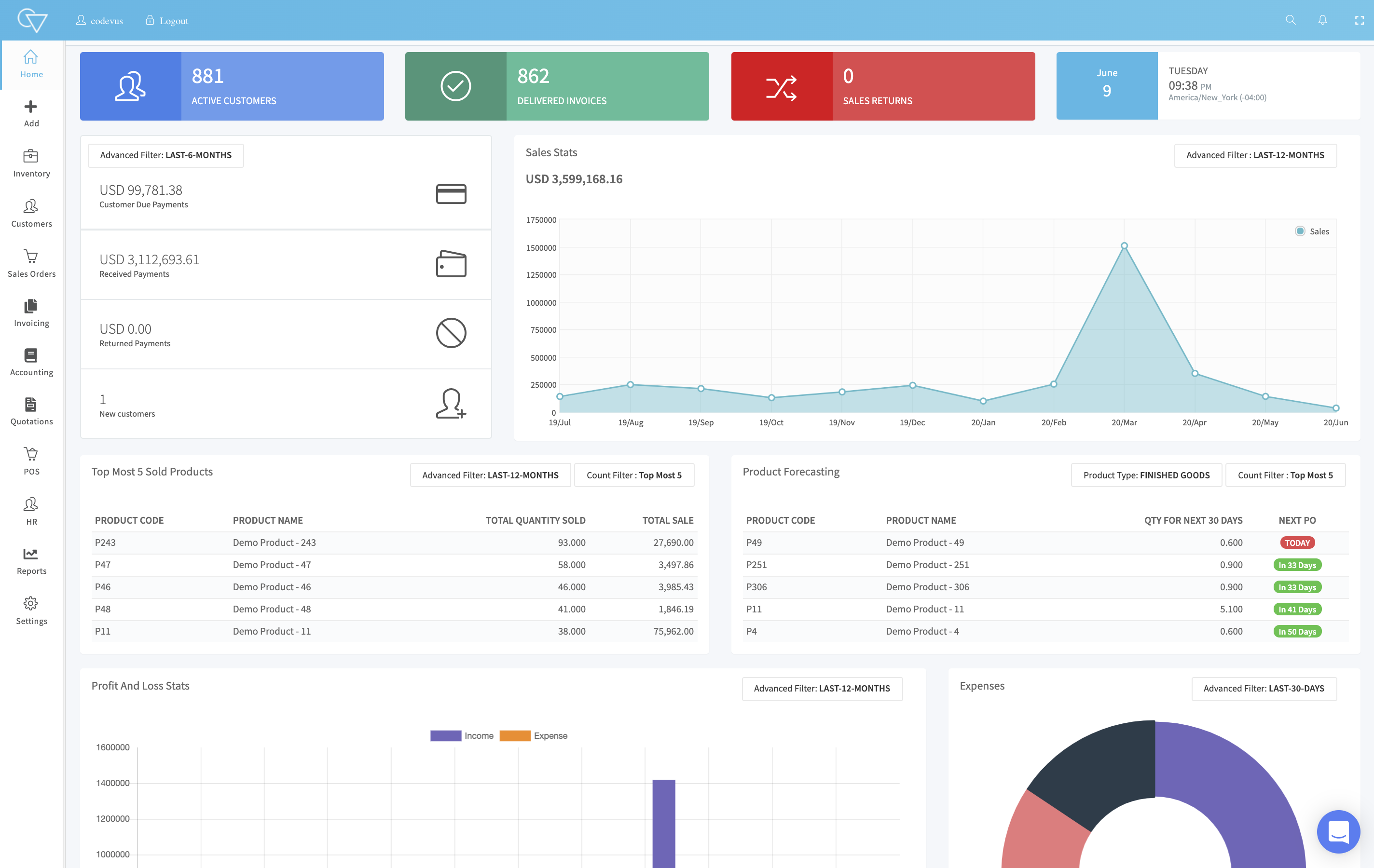Open the LAST-6-MONTHS advanced filter

[x=165, y=155]
